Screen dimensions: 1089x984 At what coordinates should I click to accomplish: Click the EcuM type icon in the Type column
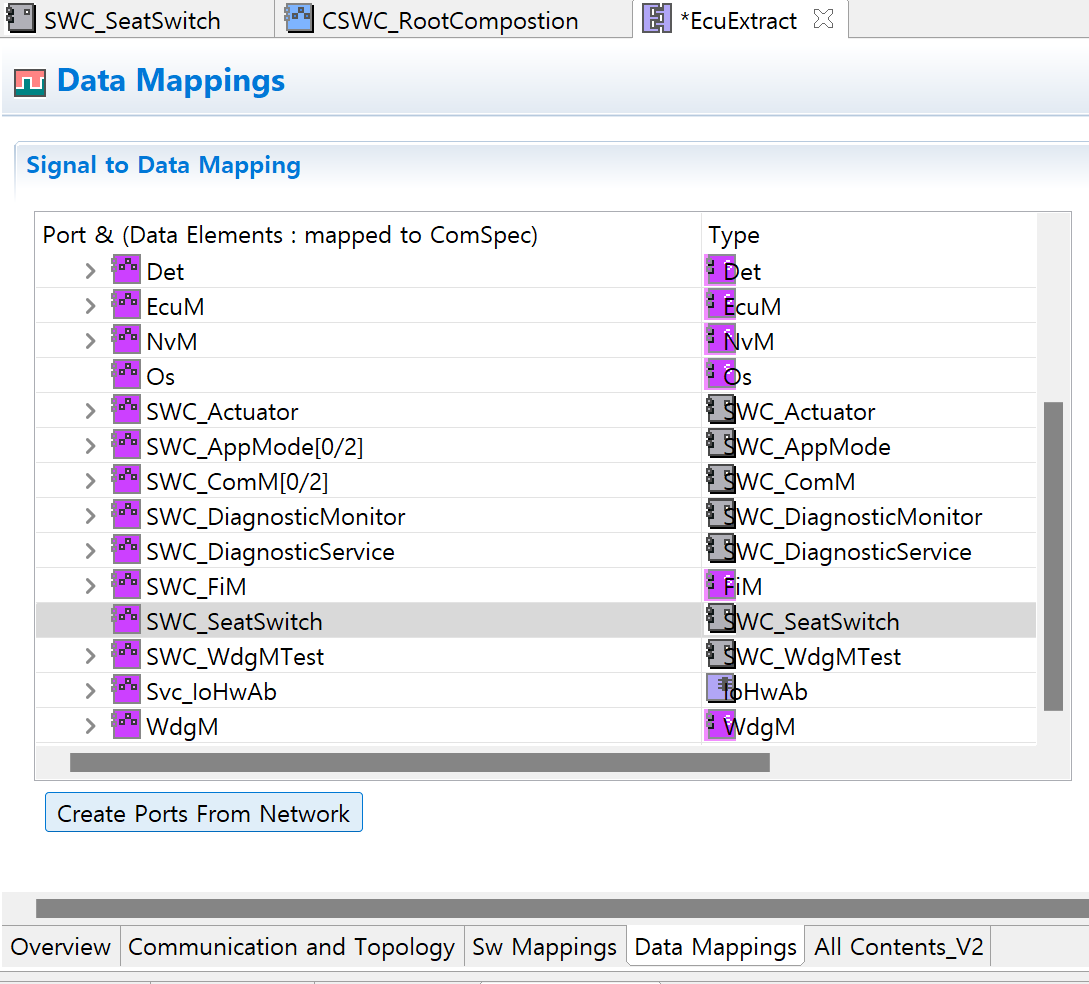pos(720,305)
